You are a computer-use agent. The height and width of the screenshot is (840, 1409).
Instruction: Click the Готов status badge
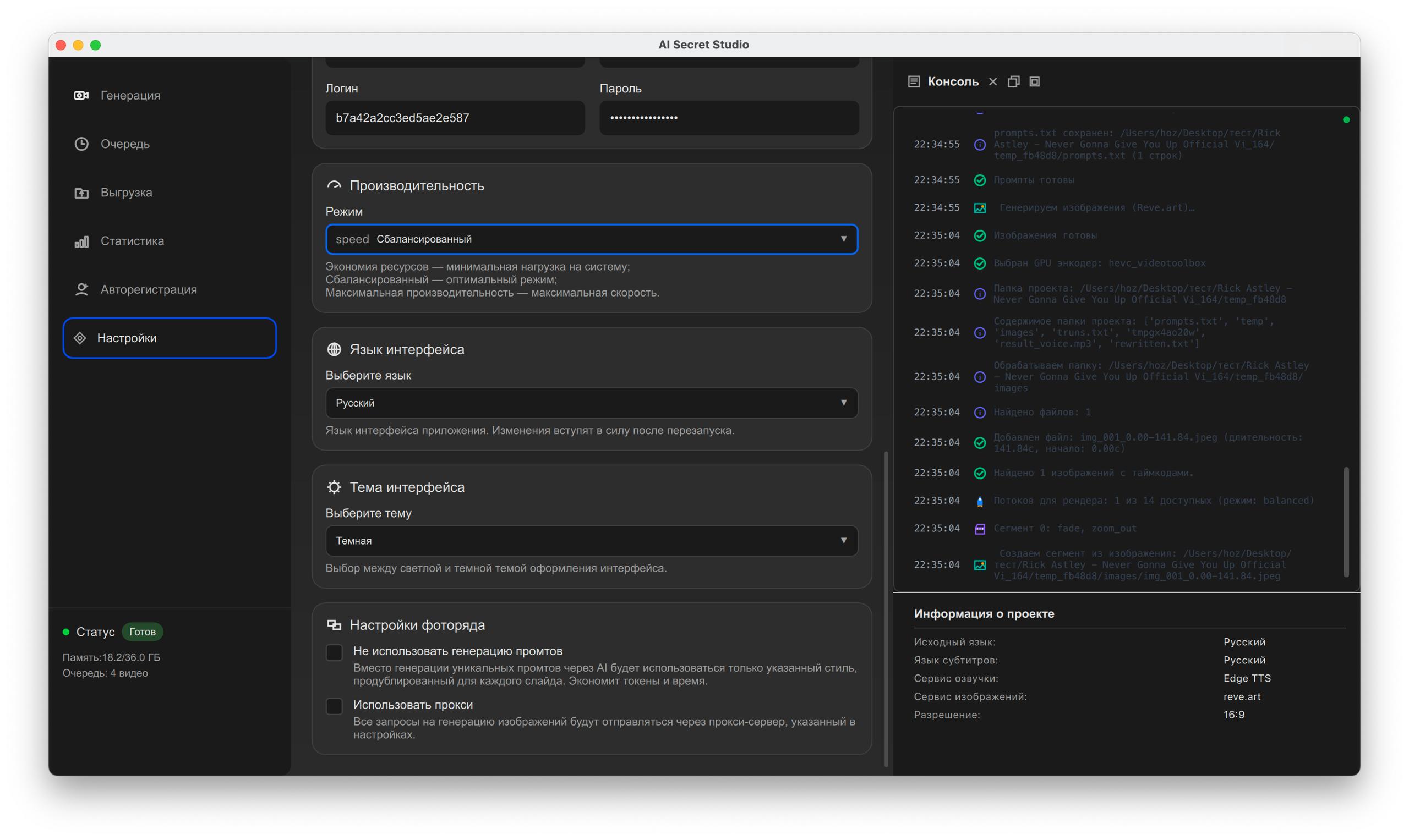[142, 632]
